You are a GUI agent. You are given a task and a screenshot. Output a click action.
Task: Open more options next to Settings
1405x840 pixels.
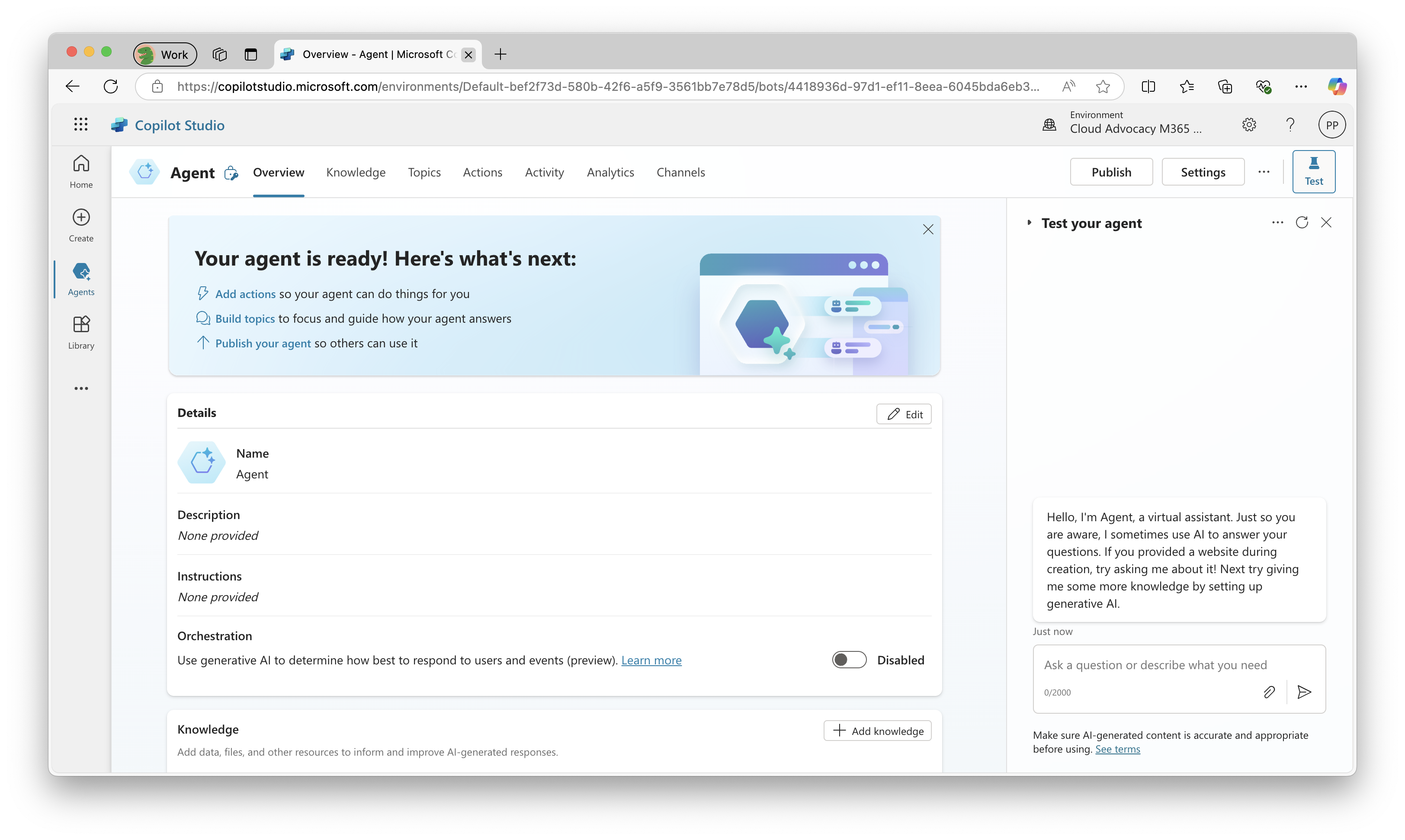pos(1264,172)
